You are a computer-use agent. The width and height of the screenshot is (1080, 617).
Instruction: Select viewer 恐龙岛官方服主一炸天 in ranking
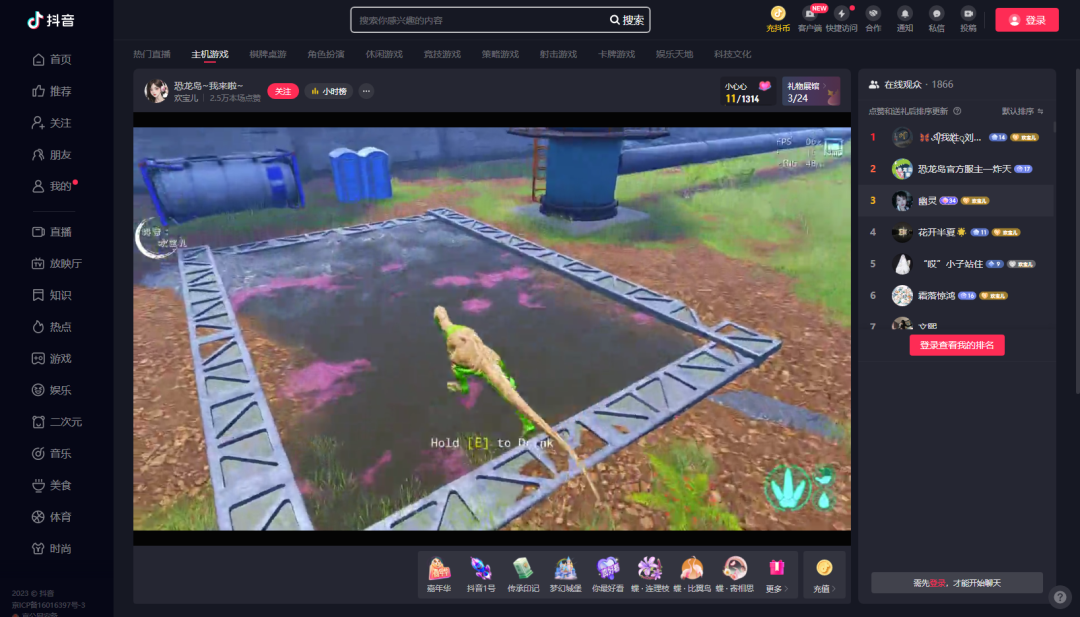pos(956,169)
